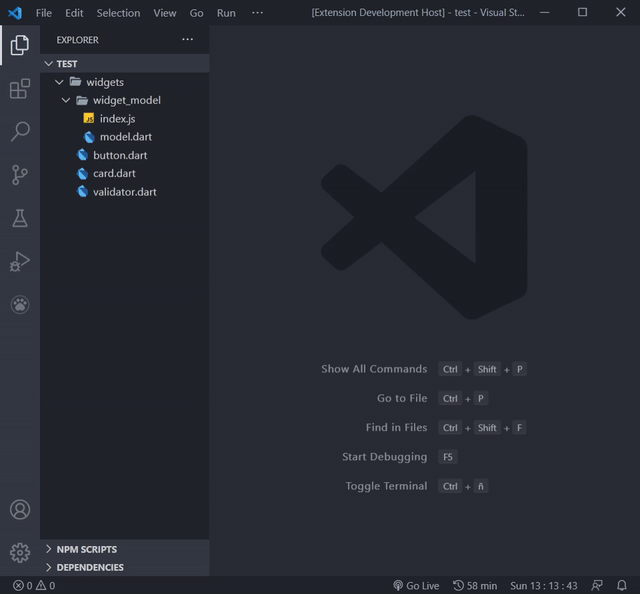Screen dimensions: 640x594
Task: Expand the DEPENDENCIES section
Action: [125, 567]
